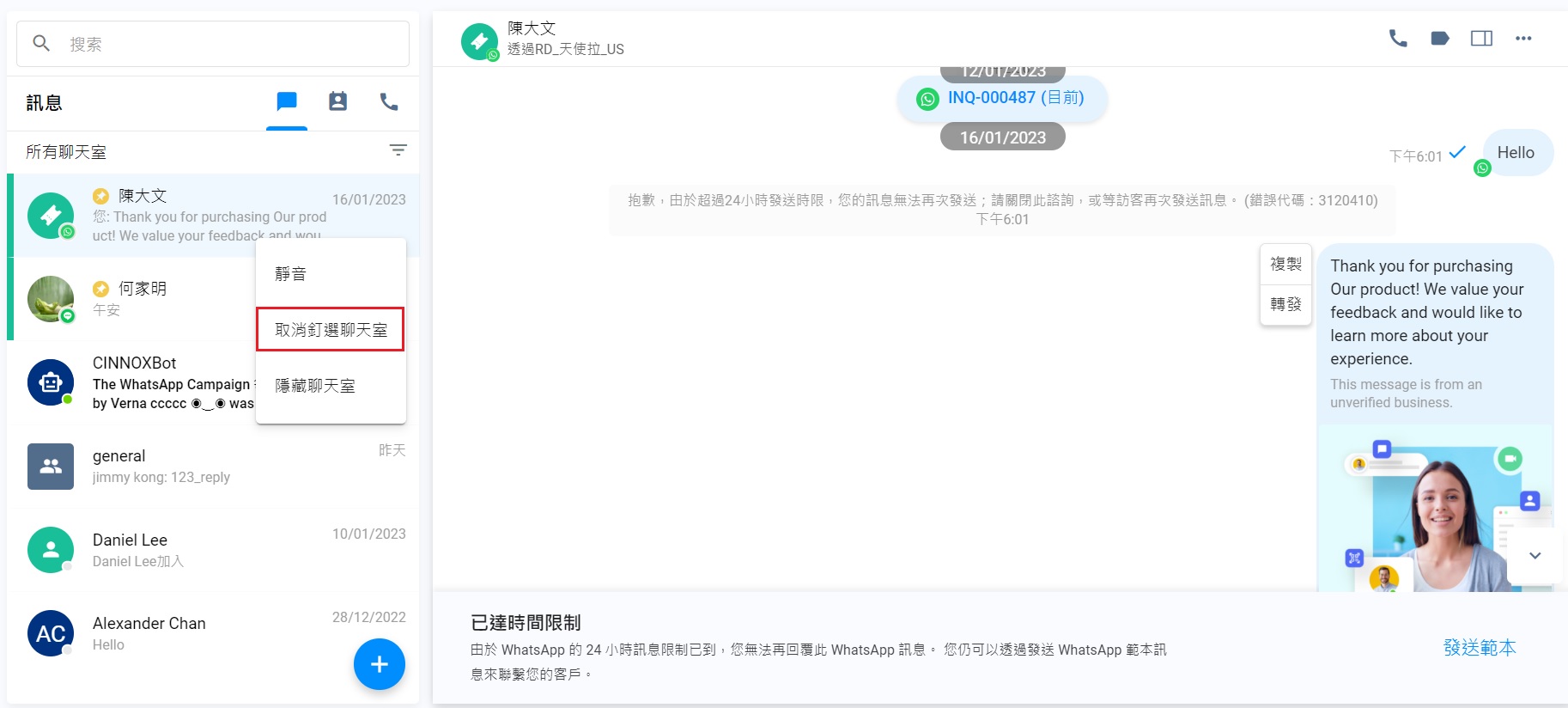Open the more options ellipsis menu
Screen dimensions: 1568x708
pyautogui.click(x=1523, y=38)
